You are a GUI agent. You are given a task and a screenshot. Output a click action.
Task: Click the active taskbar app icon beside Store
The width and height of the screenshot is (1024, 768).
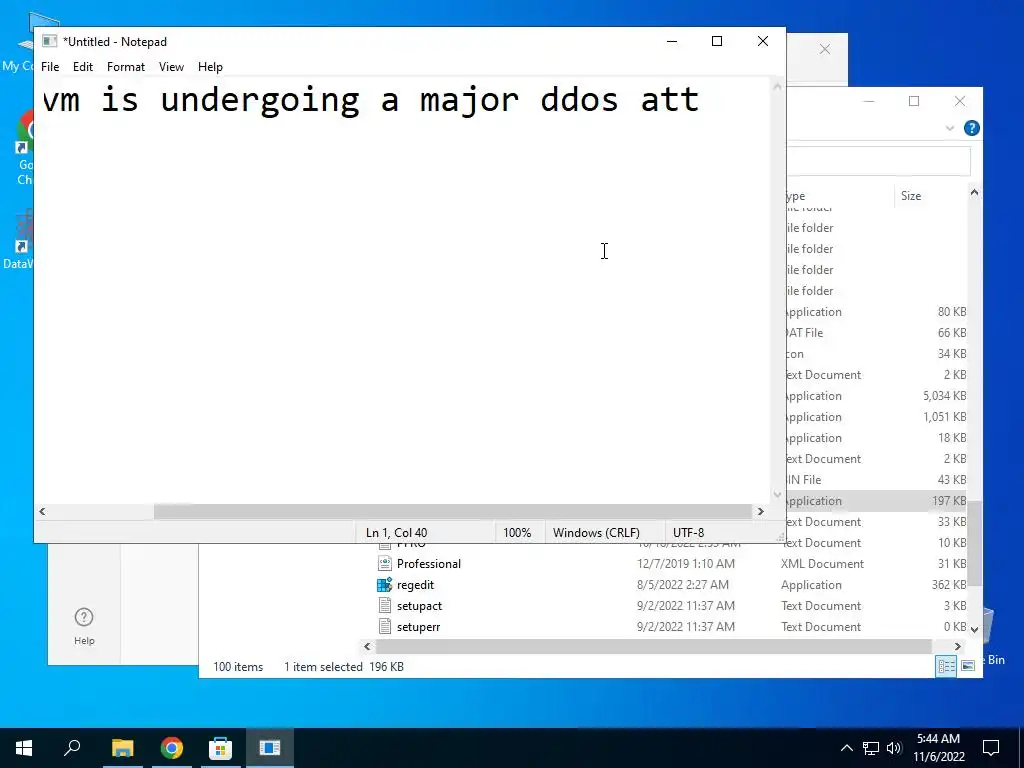(x=270, y=748)
